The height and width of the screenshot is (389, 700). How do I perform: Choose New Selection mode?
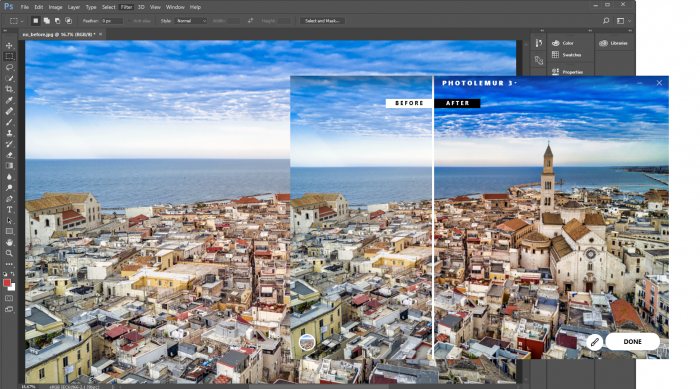[x=35, y=21]
